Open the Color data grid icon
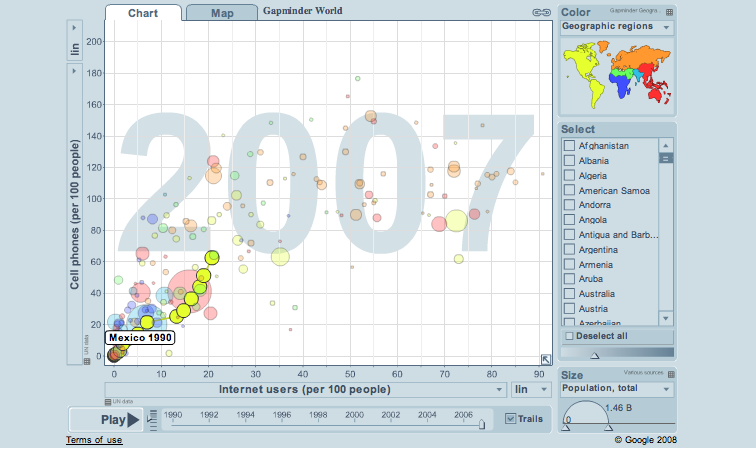Image resolution: width=756 pixels, height=452 pixels. 669,12
